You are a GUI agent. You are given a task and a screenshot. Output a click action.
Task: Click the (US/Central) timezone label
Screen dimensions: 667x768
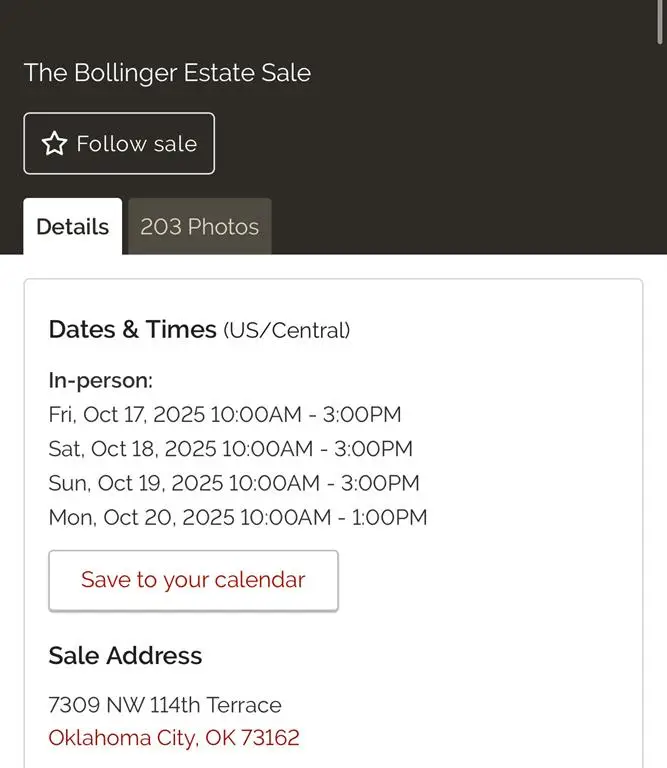pyautogui.click(x=286, y=331)
